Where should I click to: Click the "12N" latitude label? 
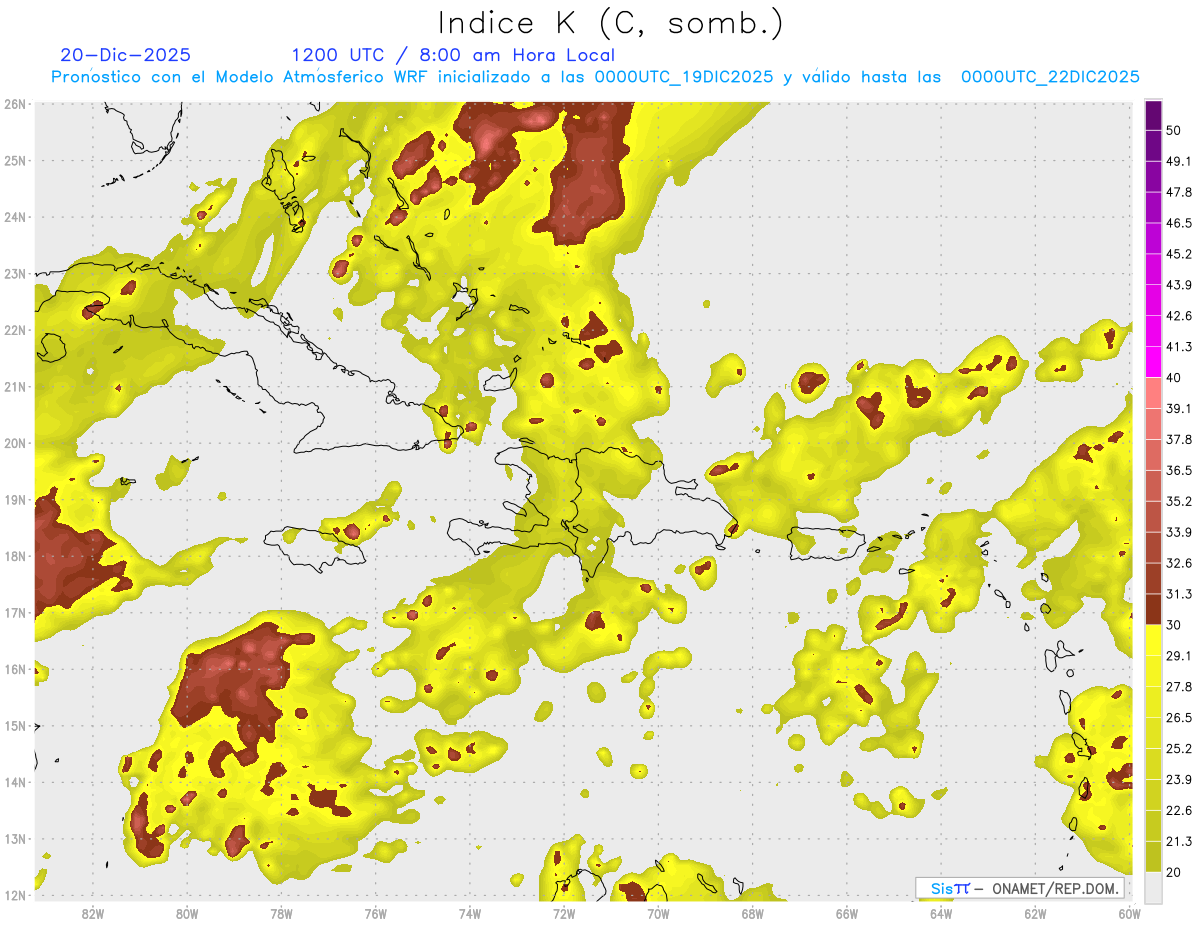(x=15, y=895)
